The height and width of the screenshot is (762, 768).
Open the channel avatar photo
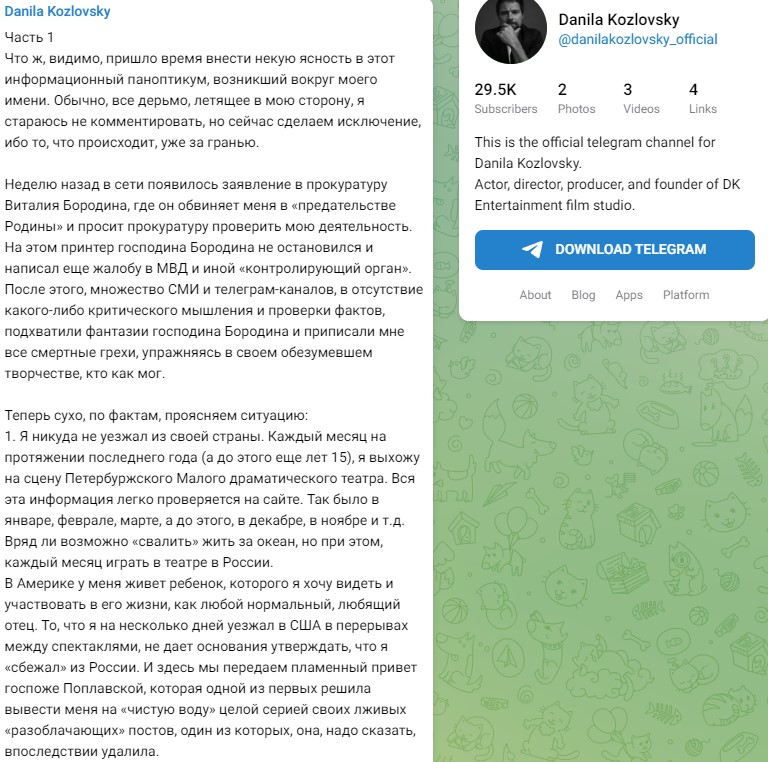point(507,30)
